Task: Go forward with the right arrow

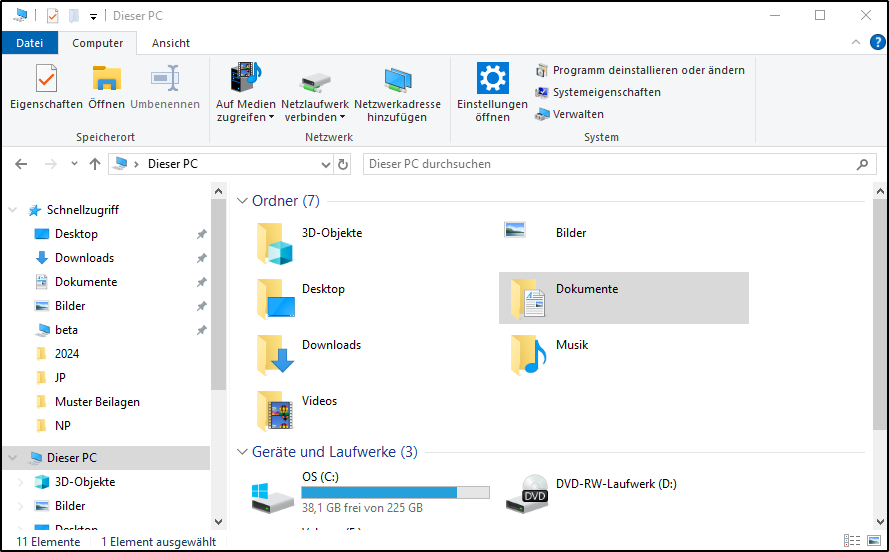Action: pyautogui.click(x=50, y=164)
